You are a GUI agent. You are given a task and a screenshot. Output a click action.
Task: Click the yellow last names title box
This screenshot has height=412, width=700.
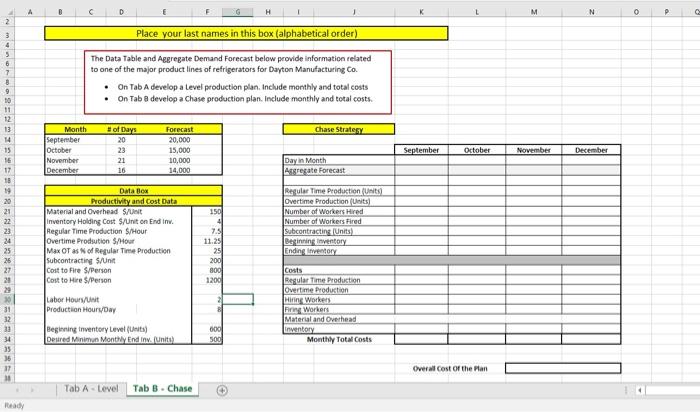click(246, 33)
